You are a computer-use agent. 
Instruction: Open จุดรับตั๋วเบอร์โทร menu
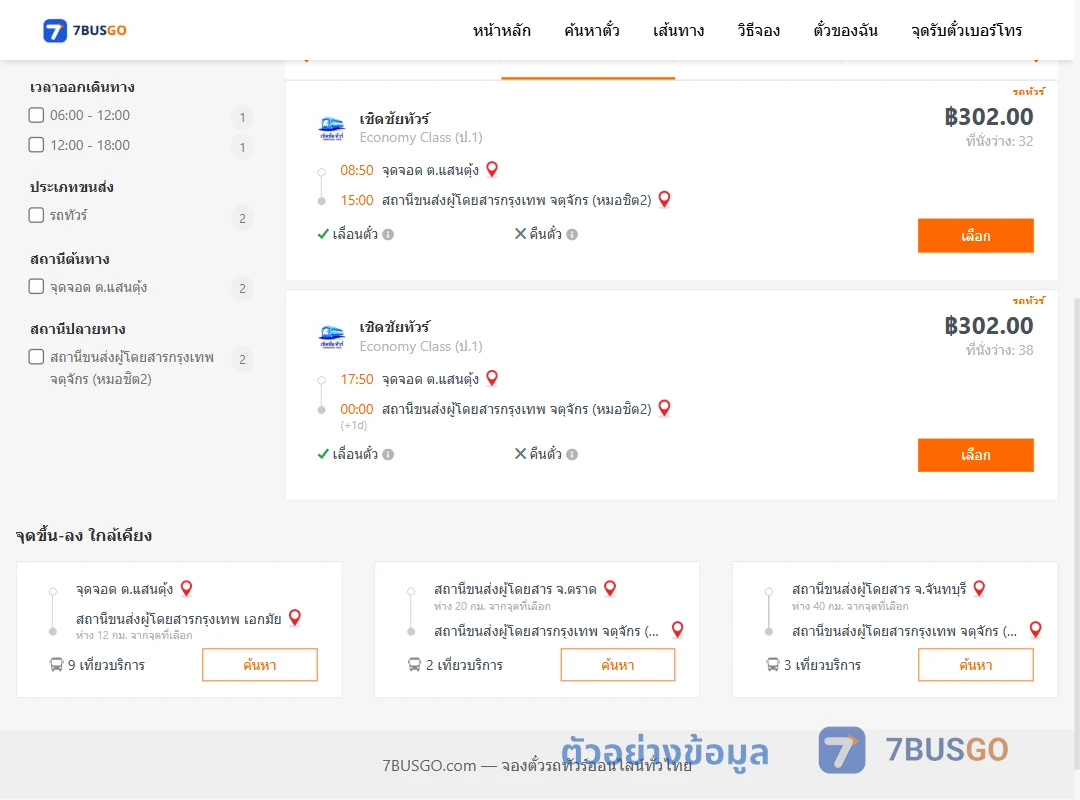click(x=966, y=30)
